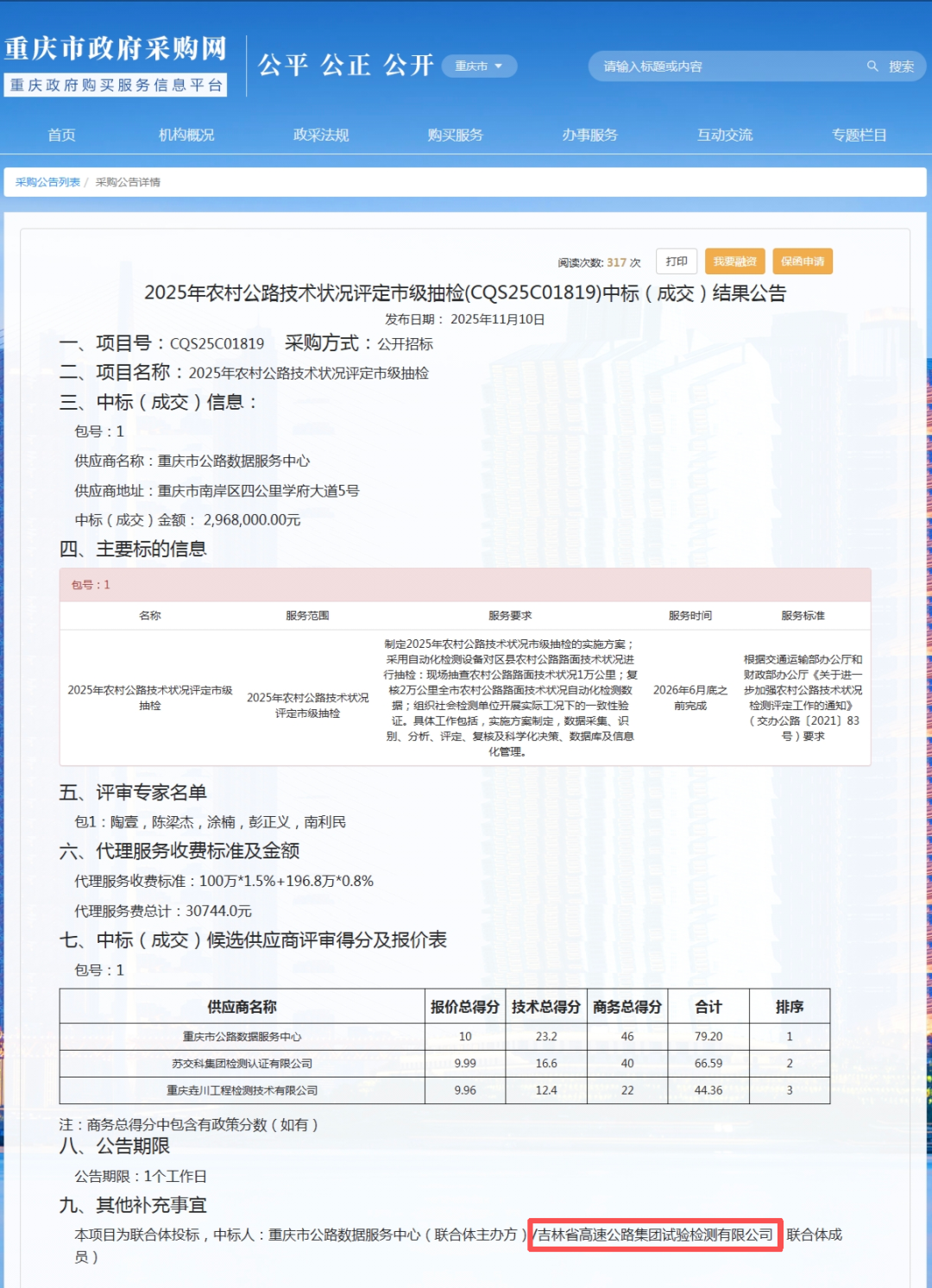932x1288 pixels.
Task: Click the total score 79.20 cell
Action: (x=708, y=1037)
